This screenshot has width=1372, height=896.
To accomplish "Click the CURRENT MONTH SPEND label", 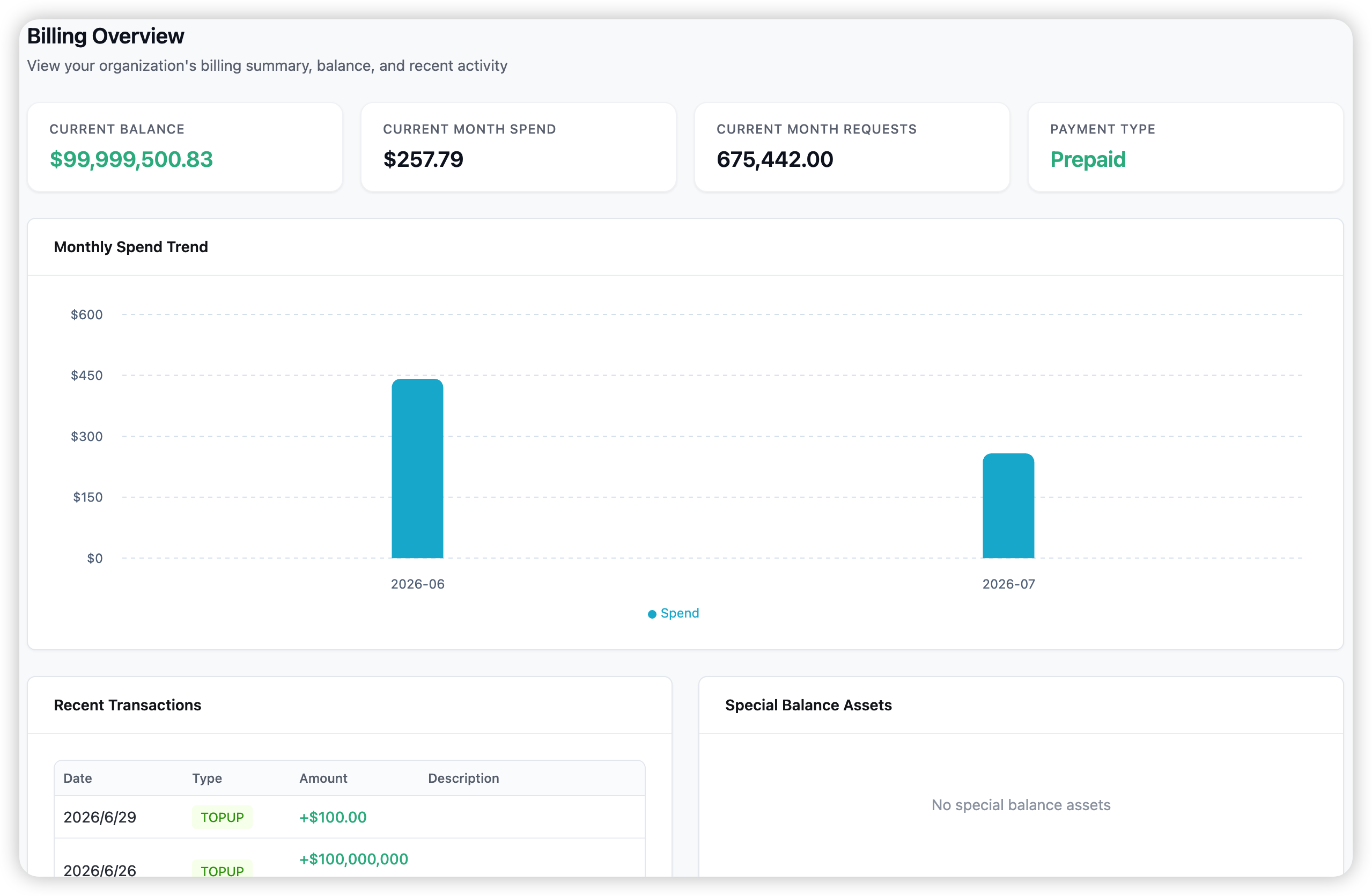I will (x=469, y=129).
